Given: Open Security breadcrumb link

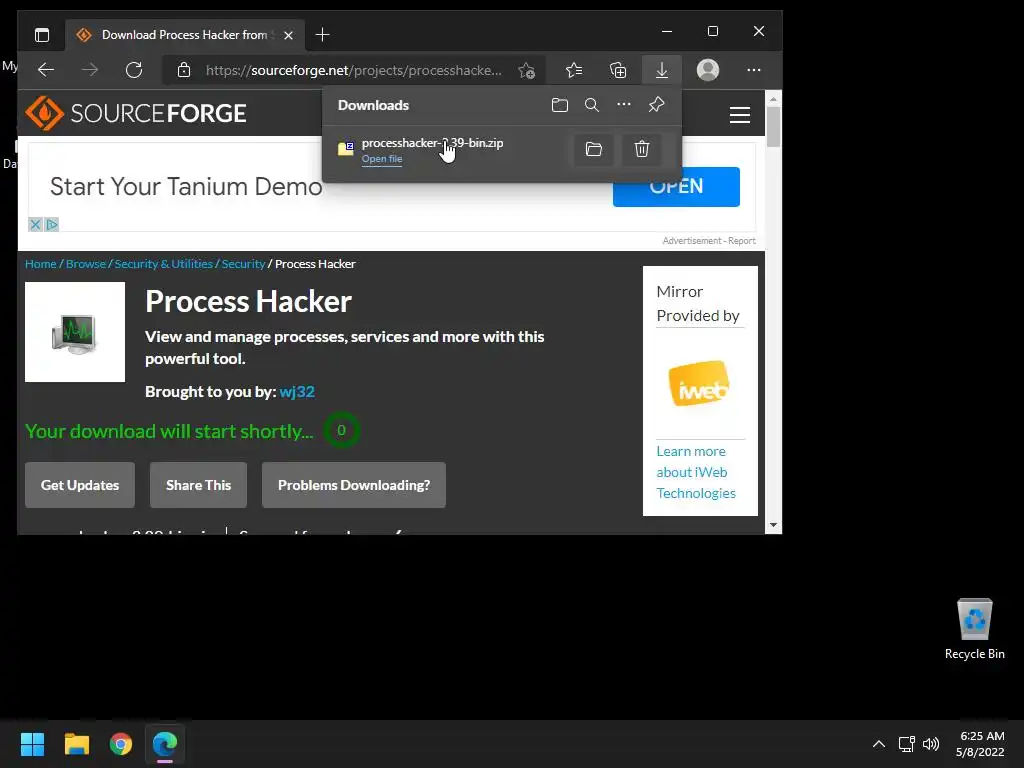Looking at the screenshot, I should coord(243,264).
